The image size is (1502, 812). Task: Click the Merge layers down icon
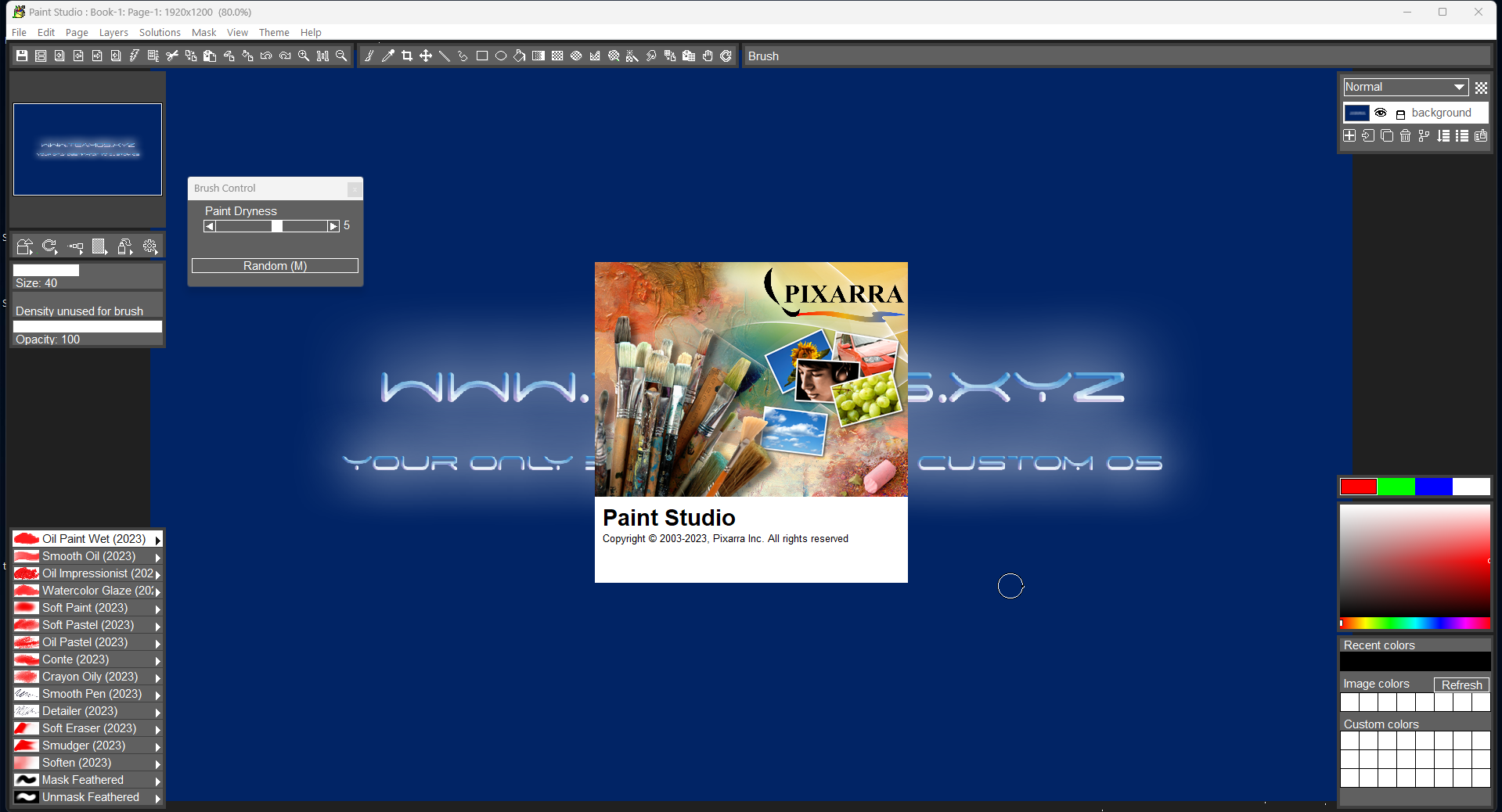(1443, 135)
